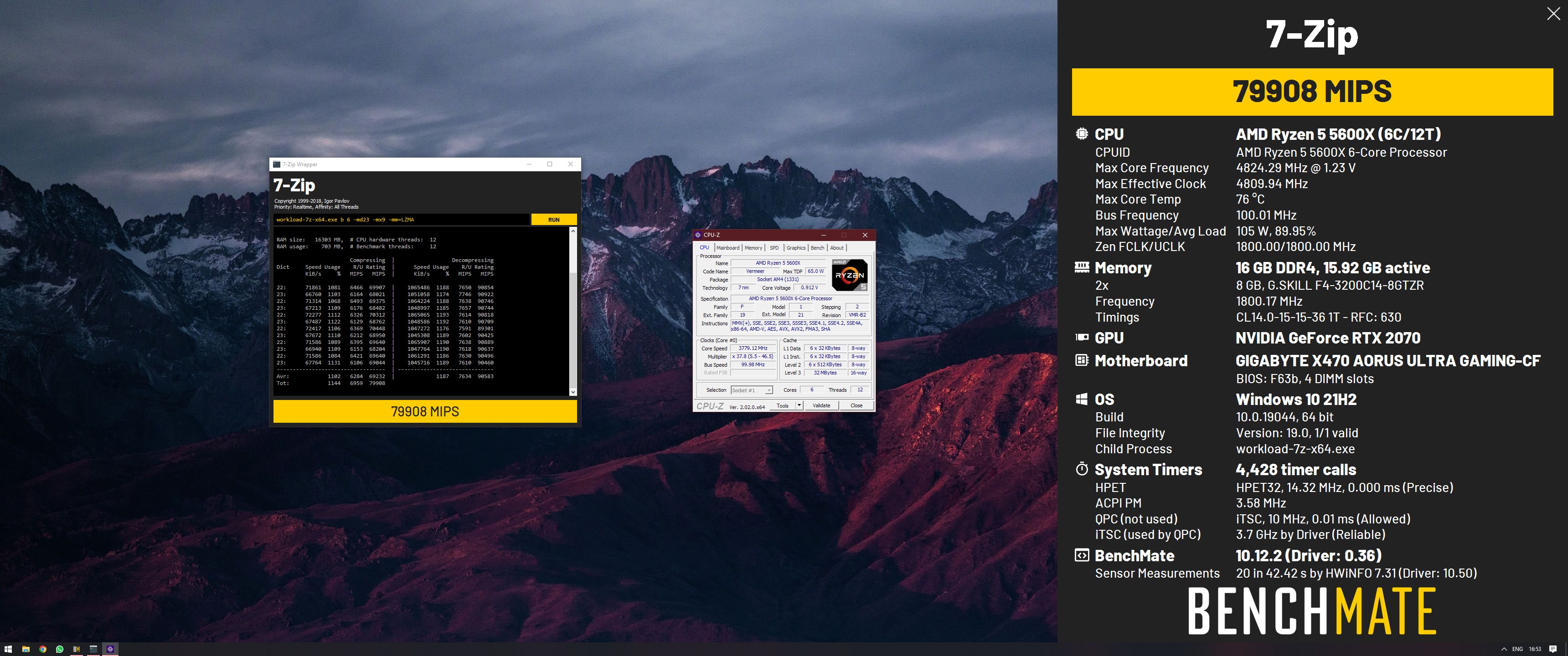Click the Level 3 cache value 32 MBytes

(825, 373)
